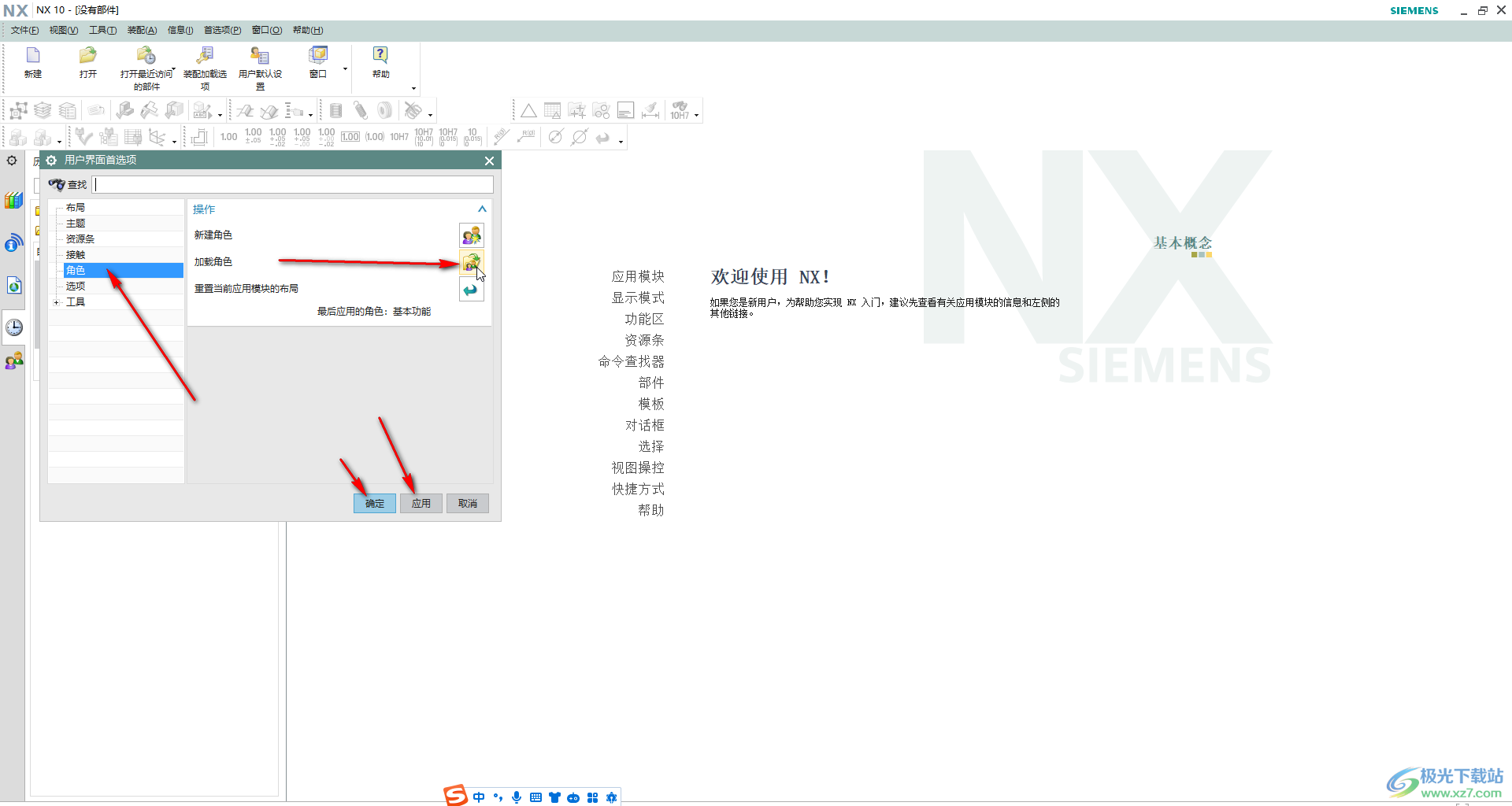Click the 应用 Apply button

(x=421, y=504)
